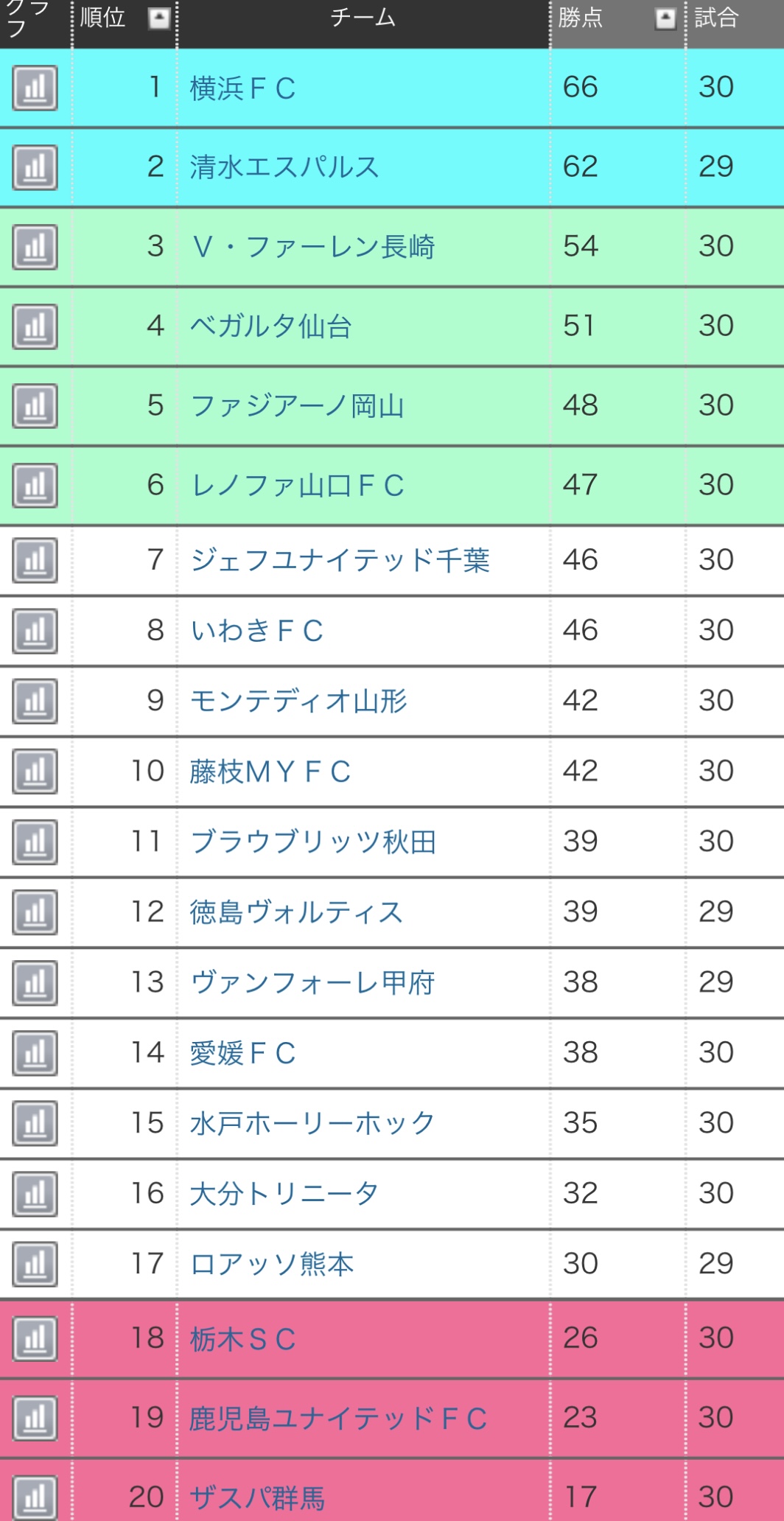Click 徳島ヴォルティス graph icon
This screenshot has width=784, height=1521.
(x=35, y=912)
